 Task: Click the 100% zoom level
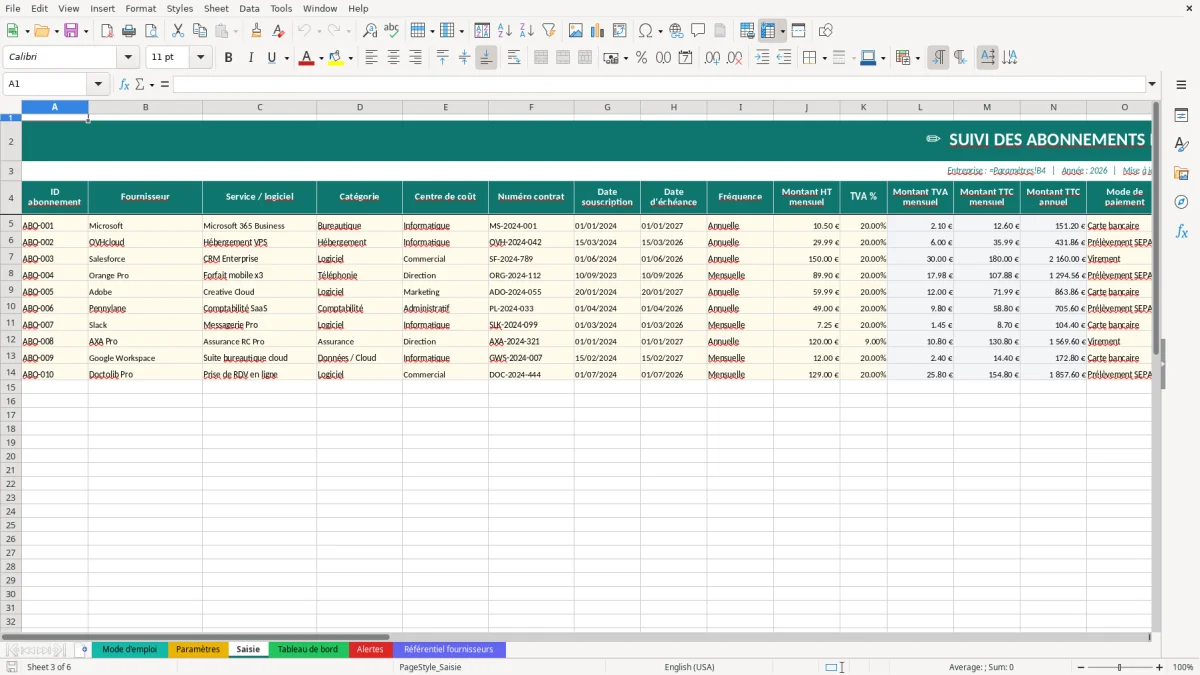pyautogui.click(x=1183, y=667)
